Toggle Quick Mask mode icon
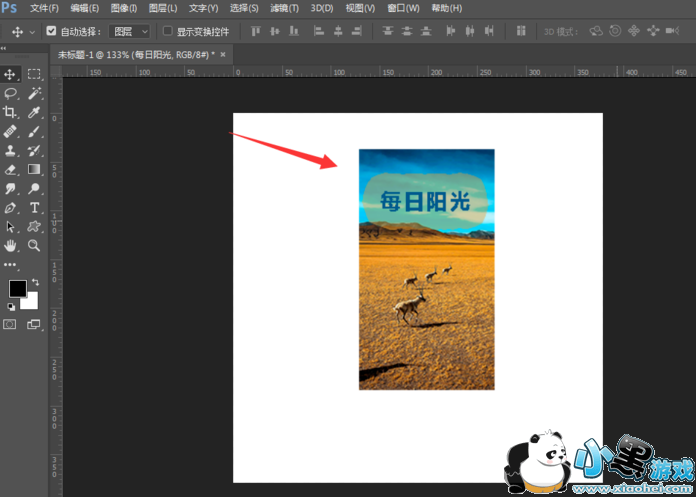Viewport: 696px width, 497px height. click(11, 324)
